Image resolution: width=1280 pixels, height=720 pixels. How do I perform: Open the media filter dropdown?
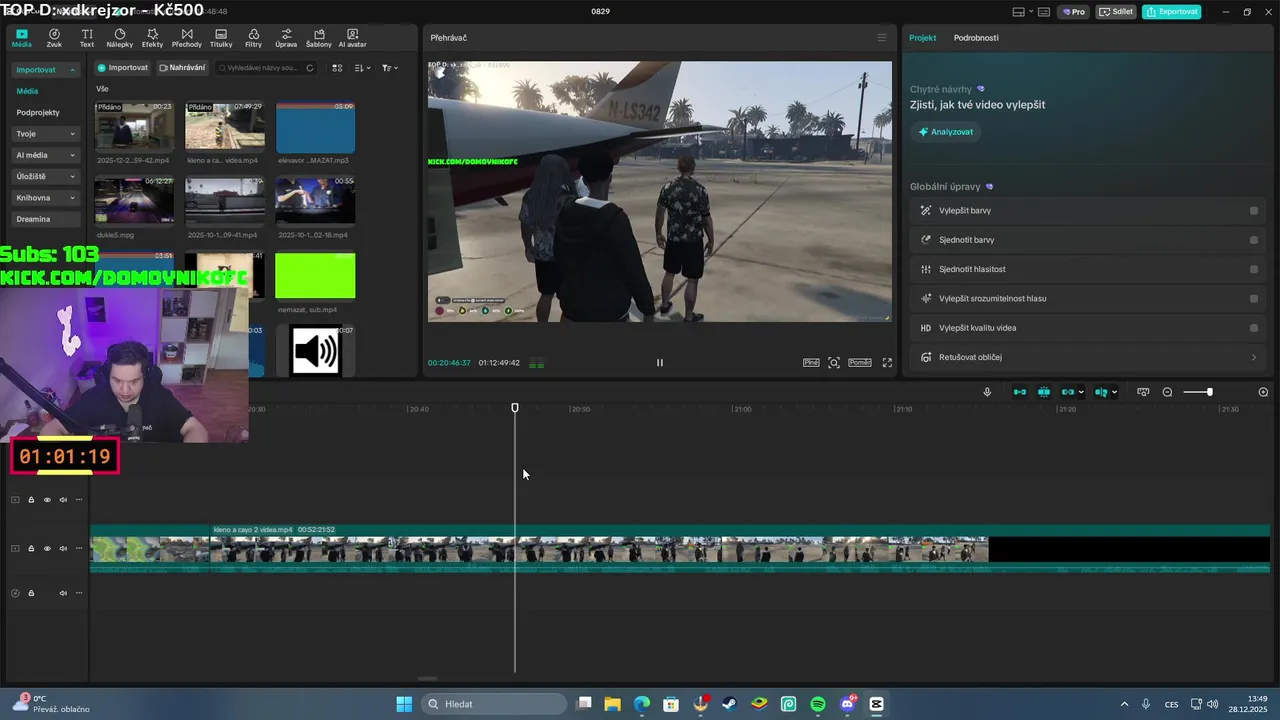[390, 68]
